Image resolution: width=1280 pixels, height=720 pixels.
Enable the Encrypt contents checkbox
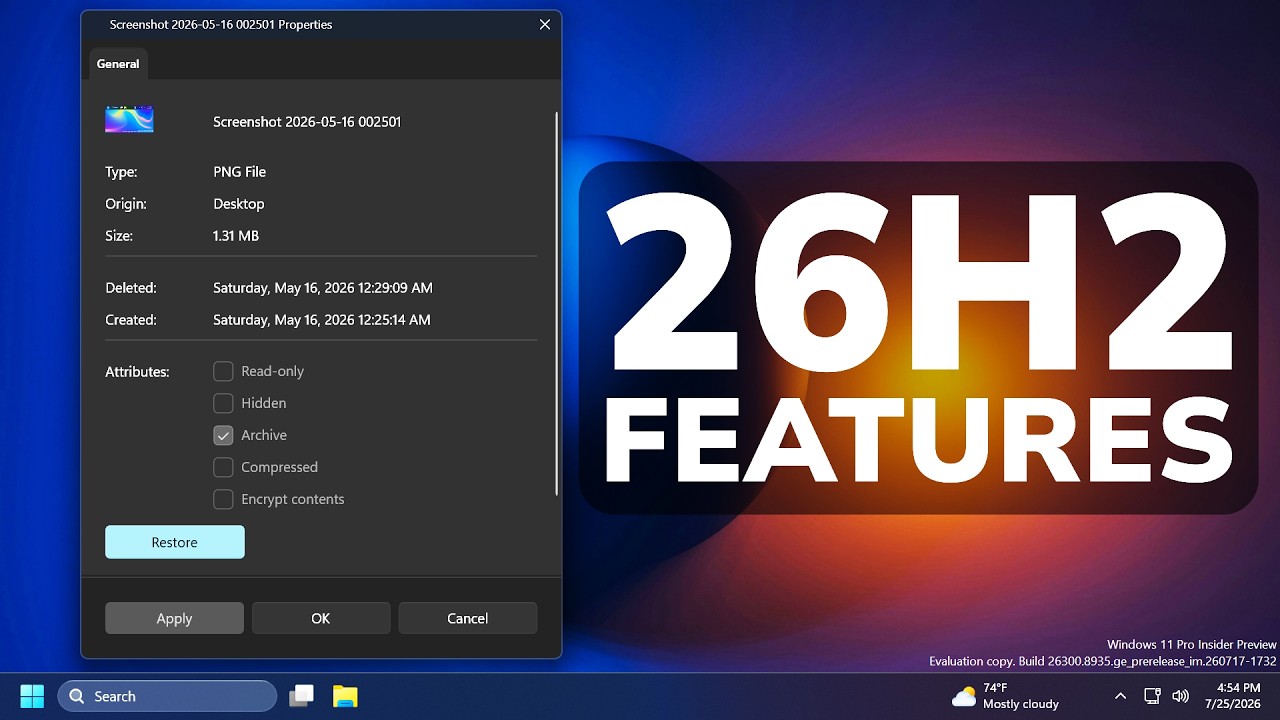(x=223, y=499)
